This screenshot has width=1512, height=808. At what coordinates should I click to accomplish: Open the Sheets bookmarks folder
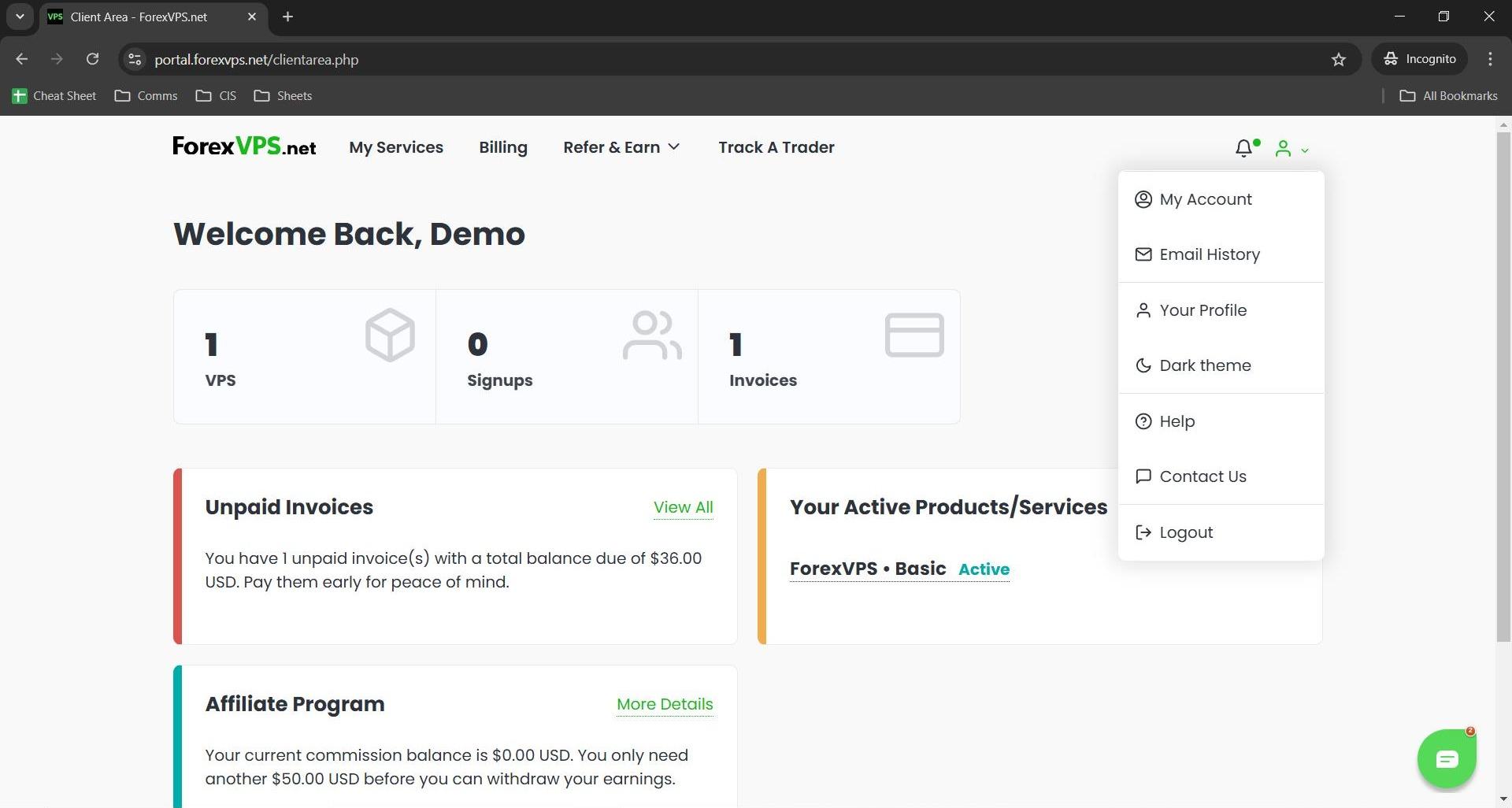(283, 96)
